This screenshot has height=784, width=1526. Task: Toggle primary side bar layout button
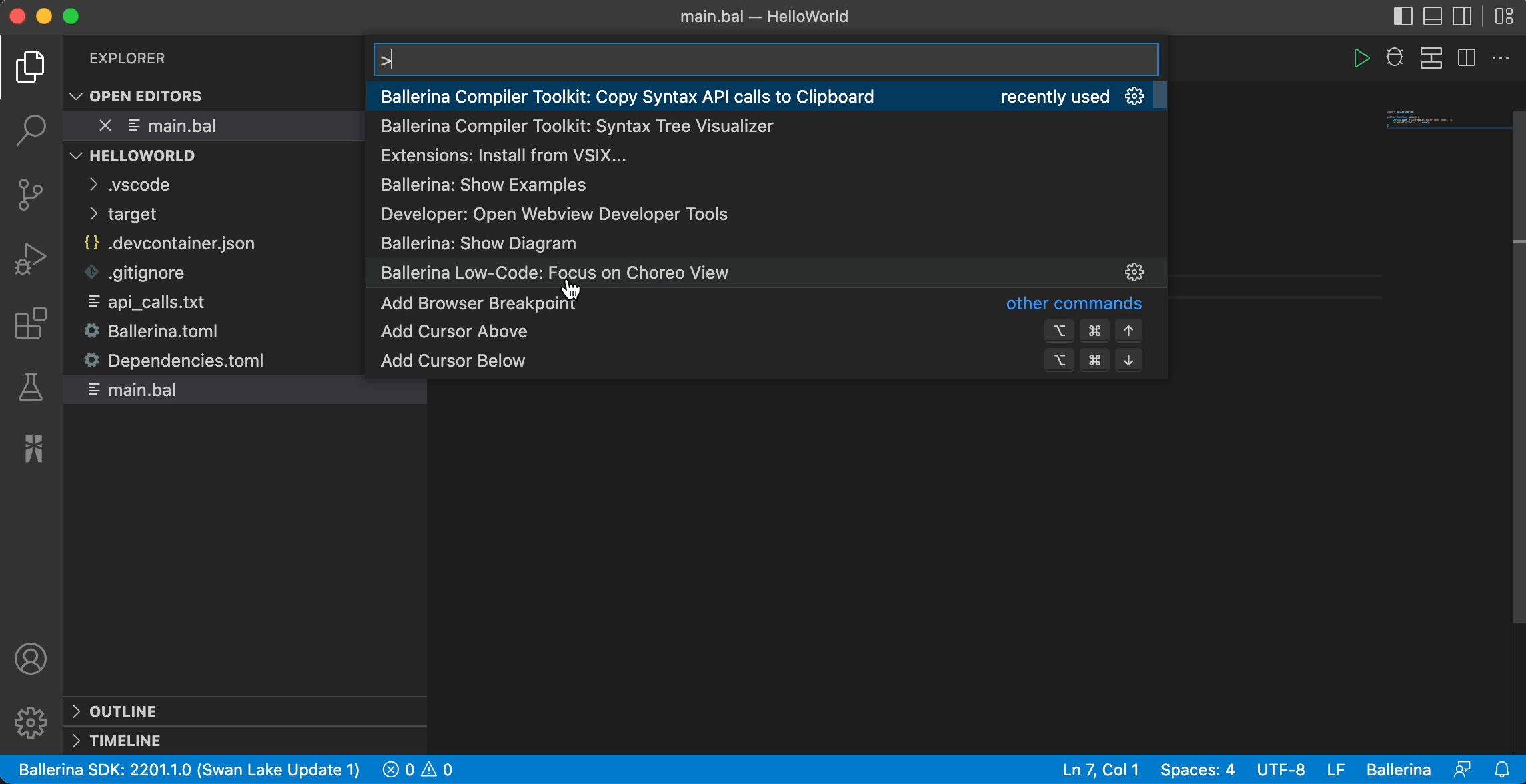[1403, 16]
